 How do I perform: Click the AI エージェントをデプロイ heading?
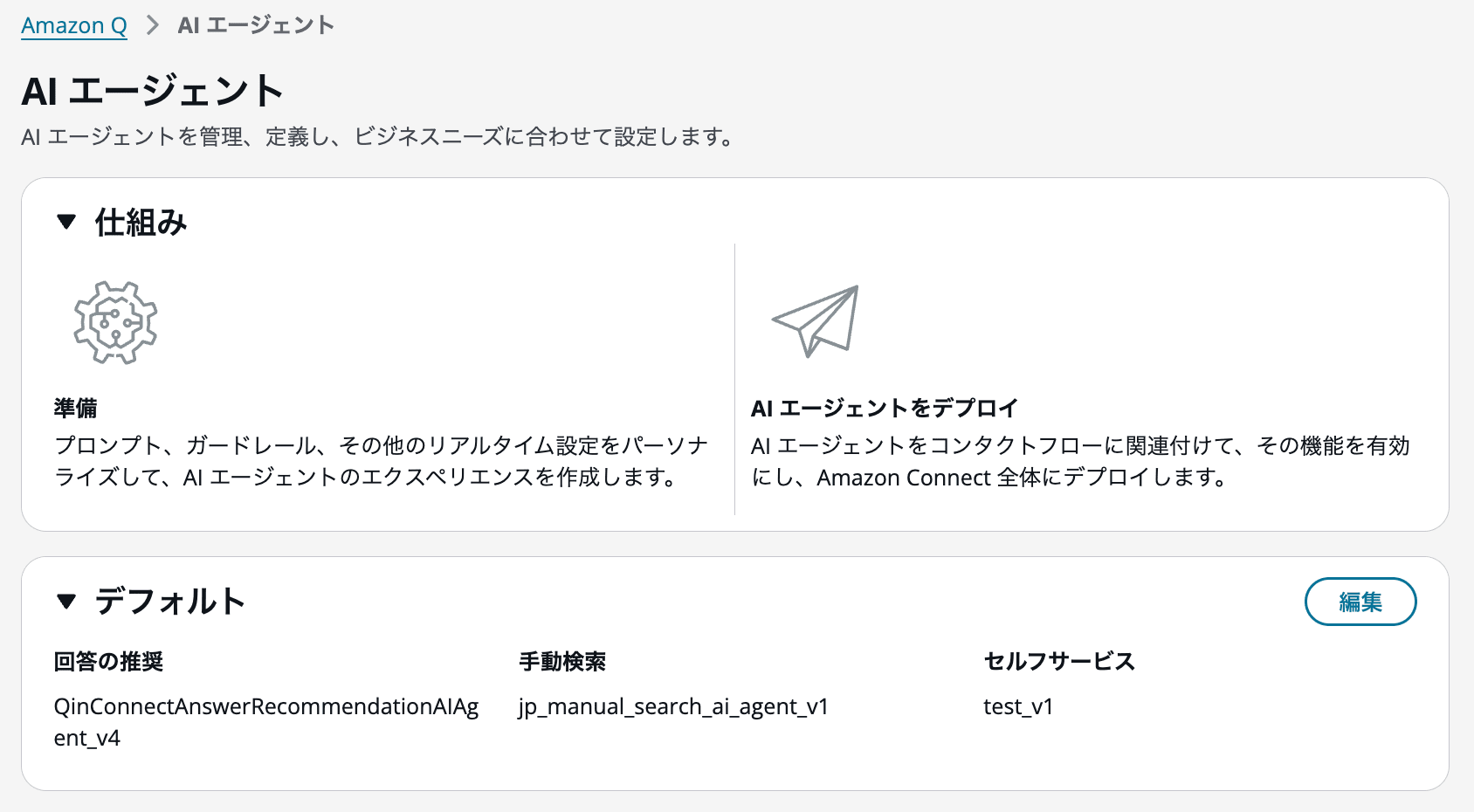[885, 408]
